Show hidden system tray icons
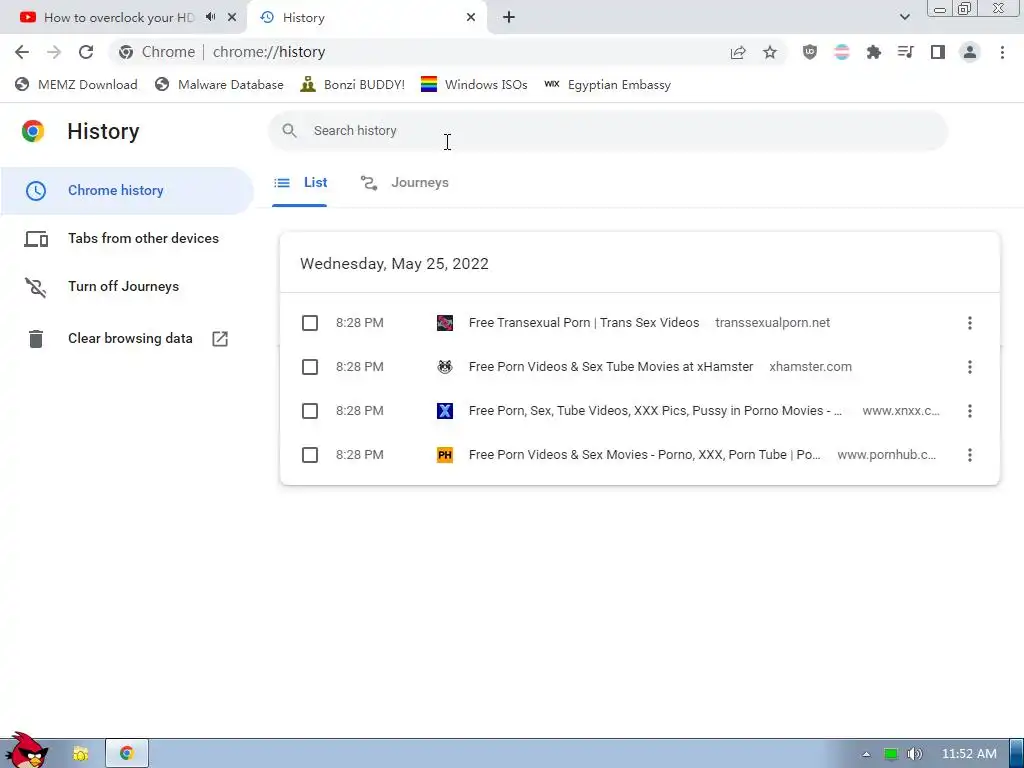This screenshot has height=768, width=1024. tap(866, 754)
